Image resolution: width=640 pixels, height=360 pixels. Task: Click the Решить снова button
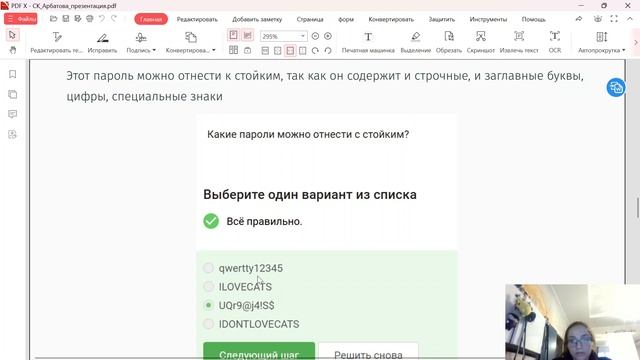pyautogui.click(x=368, y=351)
